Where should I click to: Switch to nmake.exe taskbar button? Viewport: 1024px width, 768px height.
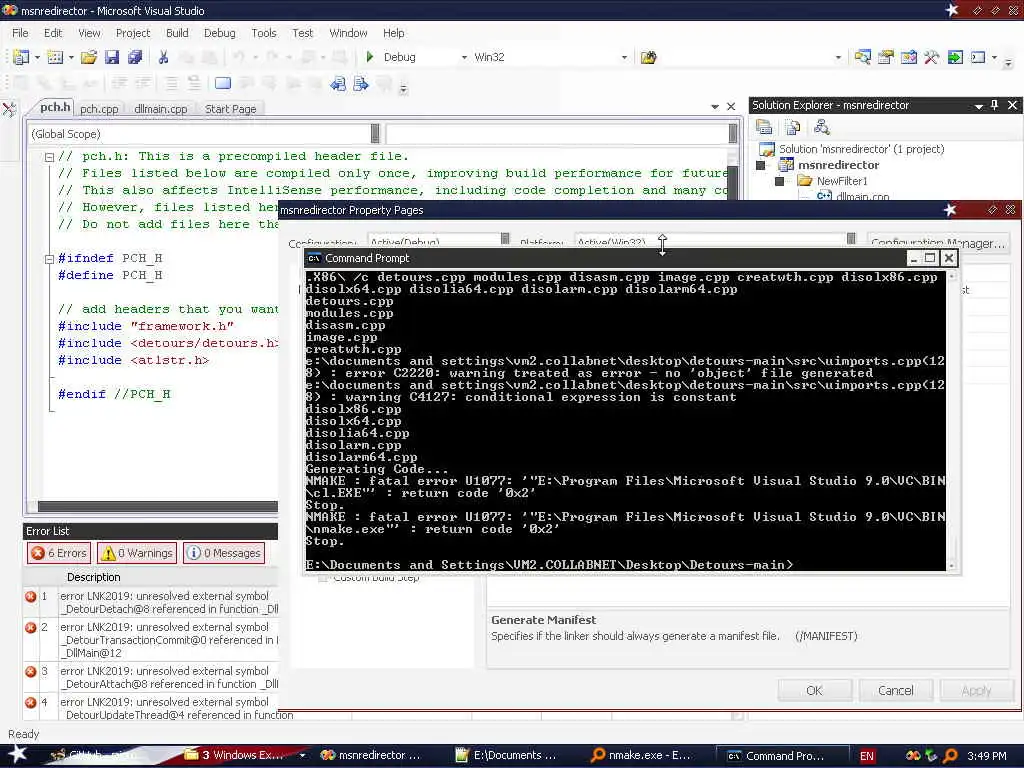(640, 756)
